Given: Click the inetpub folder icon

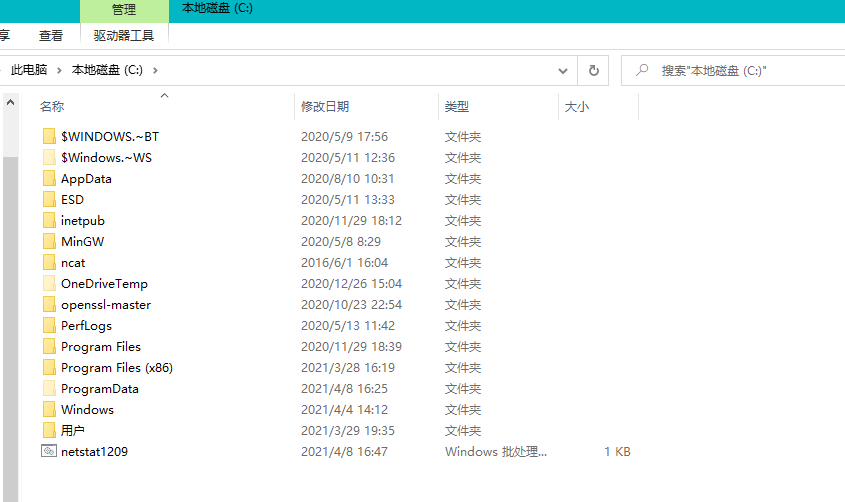Looking at the screenshot, I should (49, 220).
